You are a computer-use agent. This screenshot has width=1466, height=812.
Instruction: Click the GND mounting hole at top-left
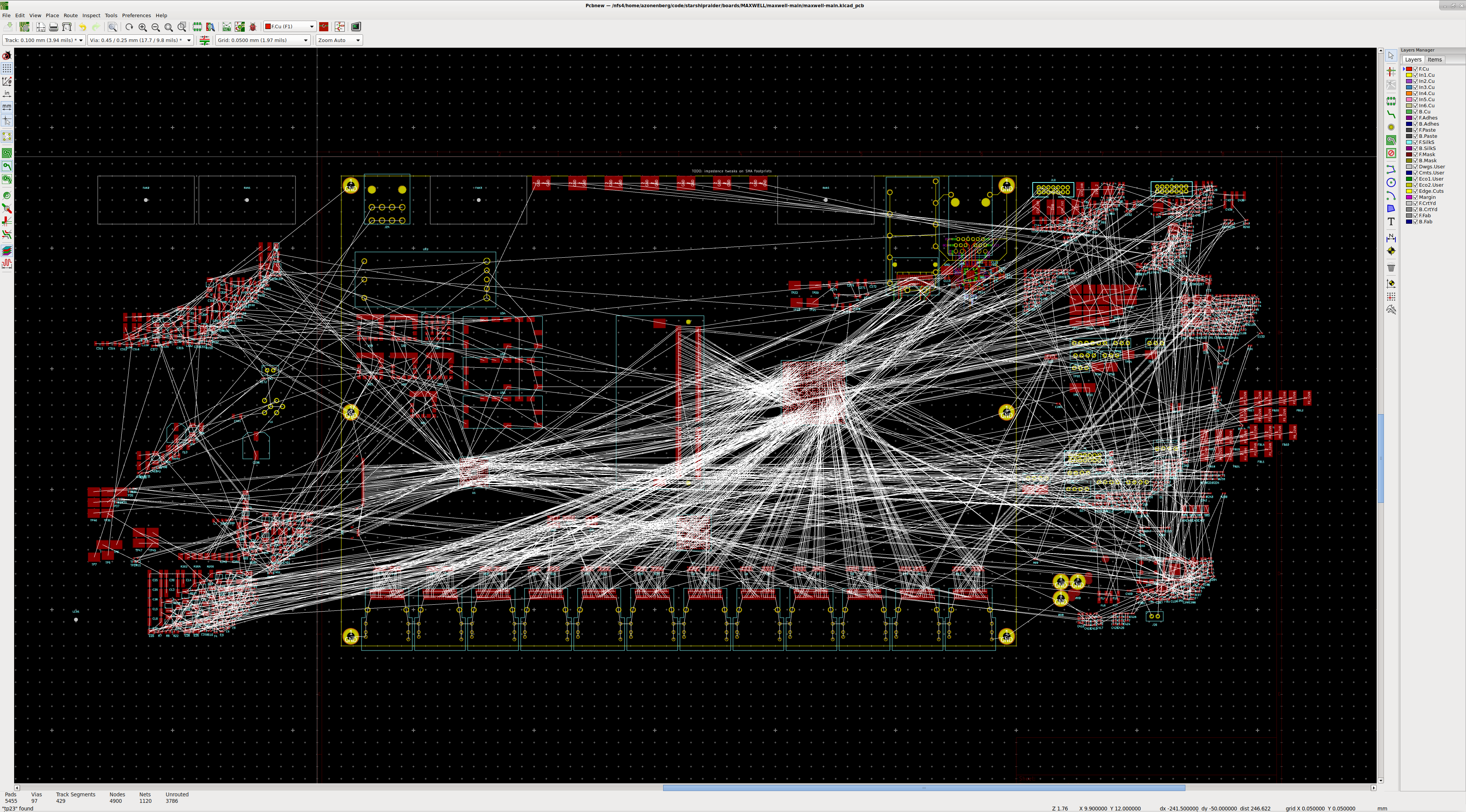[x=350, y=186]
